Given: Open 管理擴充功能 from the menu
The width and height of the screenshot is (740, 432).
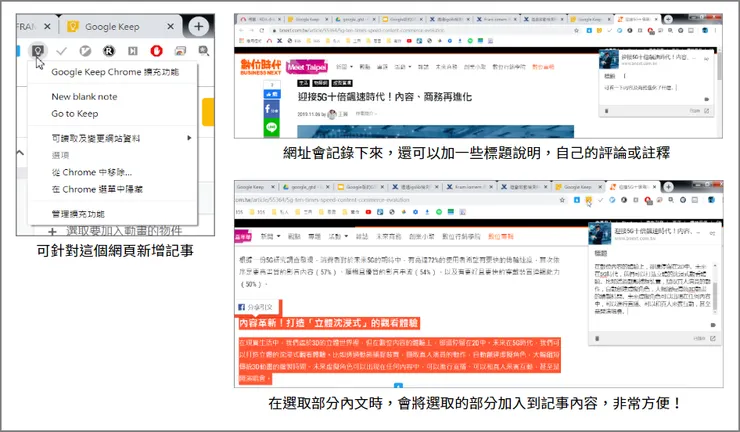Looking at the screenshot, I should click(x=78, y=214).
